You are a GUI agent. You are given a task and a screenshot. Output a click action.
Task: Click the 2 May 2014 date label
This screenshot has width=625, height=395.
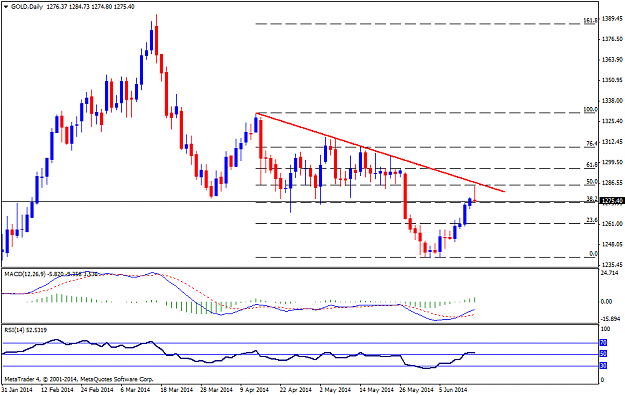click(x=335, y=389)
